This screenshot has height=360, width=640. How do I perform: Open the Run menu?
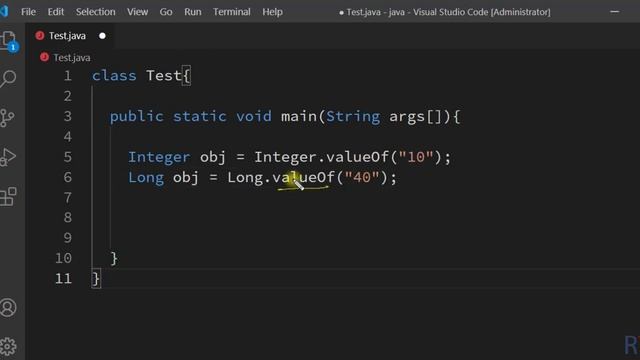click(193, 12)
